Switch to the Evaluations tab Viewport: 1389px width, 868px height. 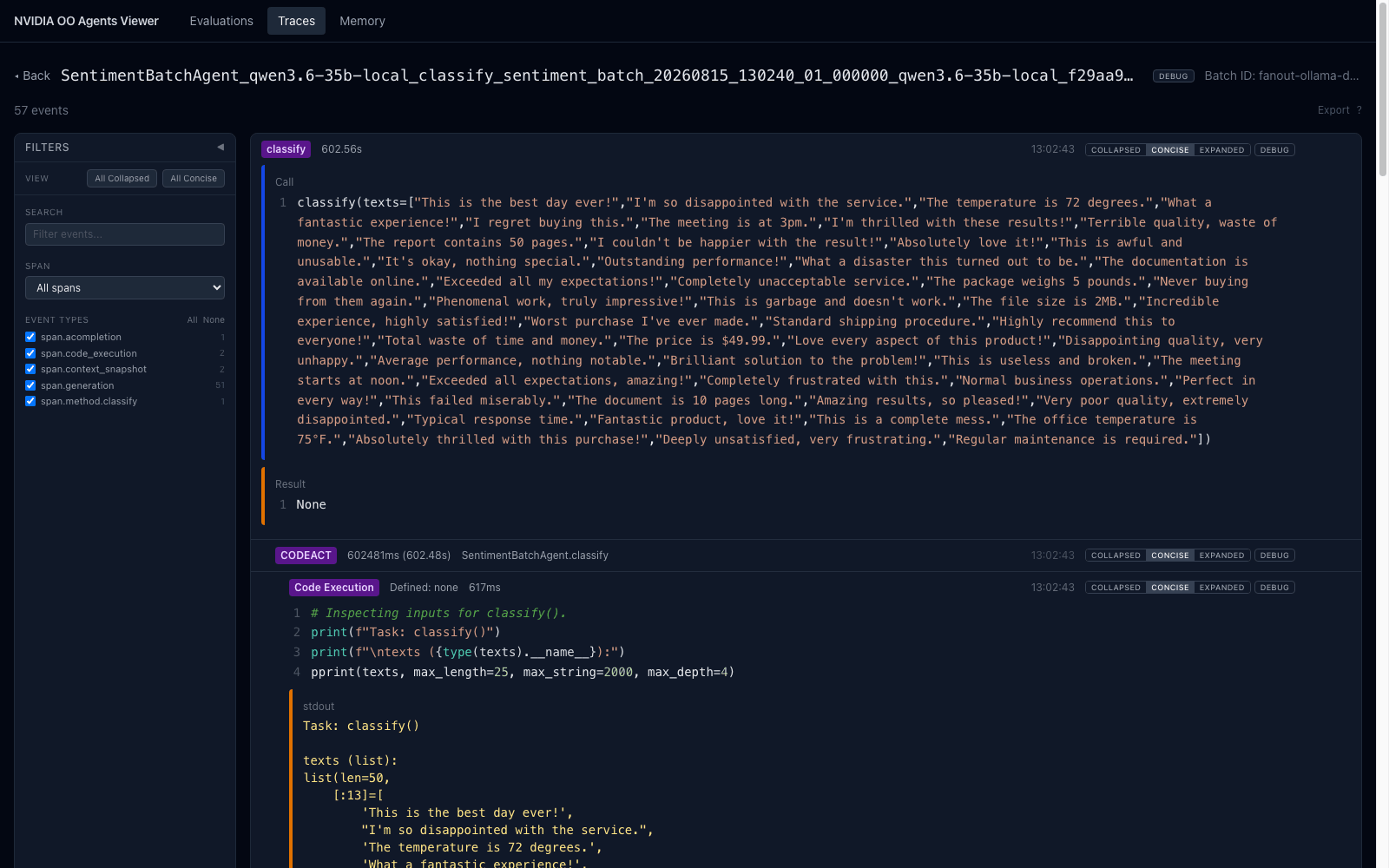pos(221,21)
